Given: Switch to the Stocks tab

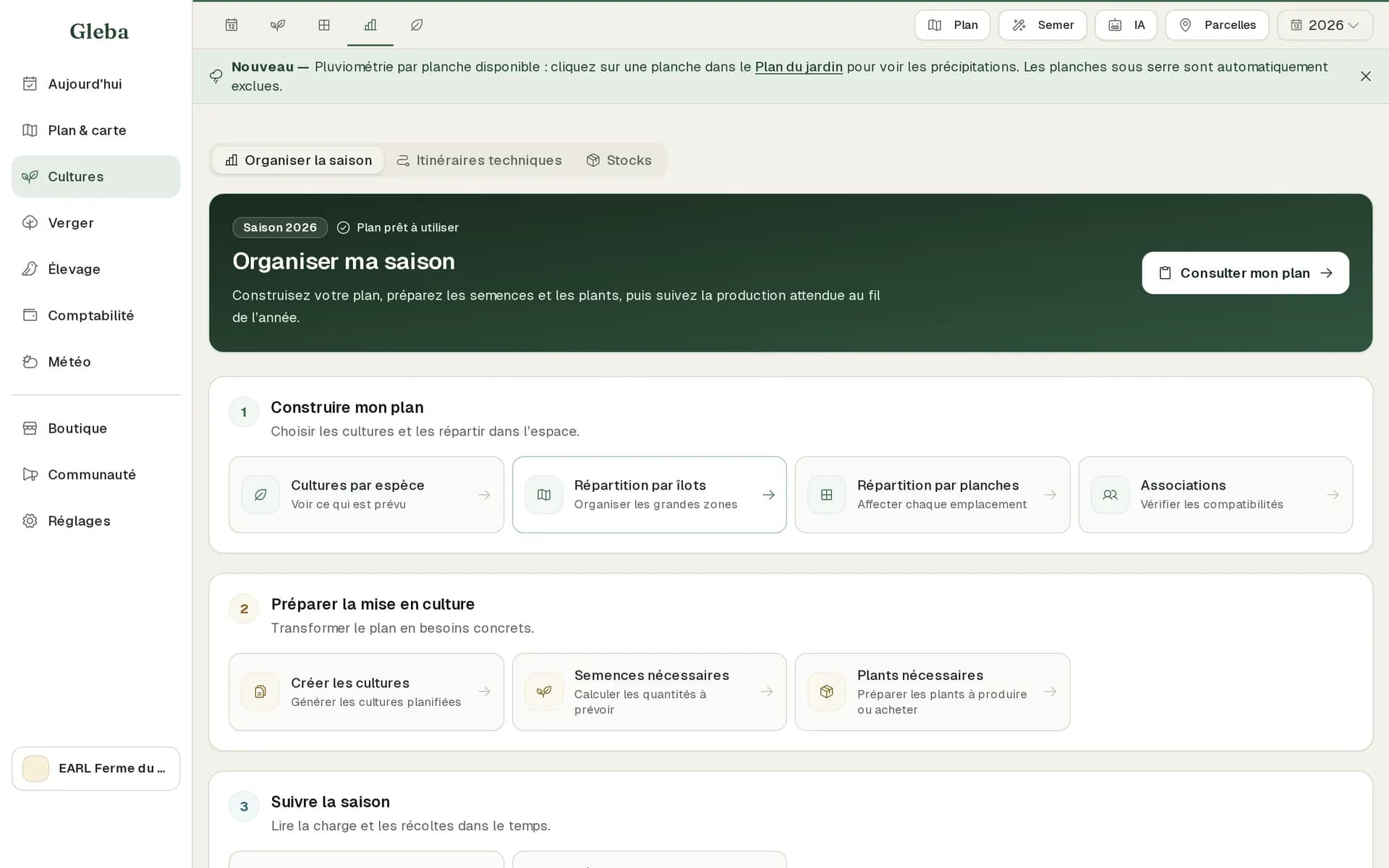Looking at the screenshot, I should [x=619, y=160].
